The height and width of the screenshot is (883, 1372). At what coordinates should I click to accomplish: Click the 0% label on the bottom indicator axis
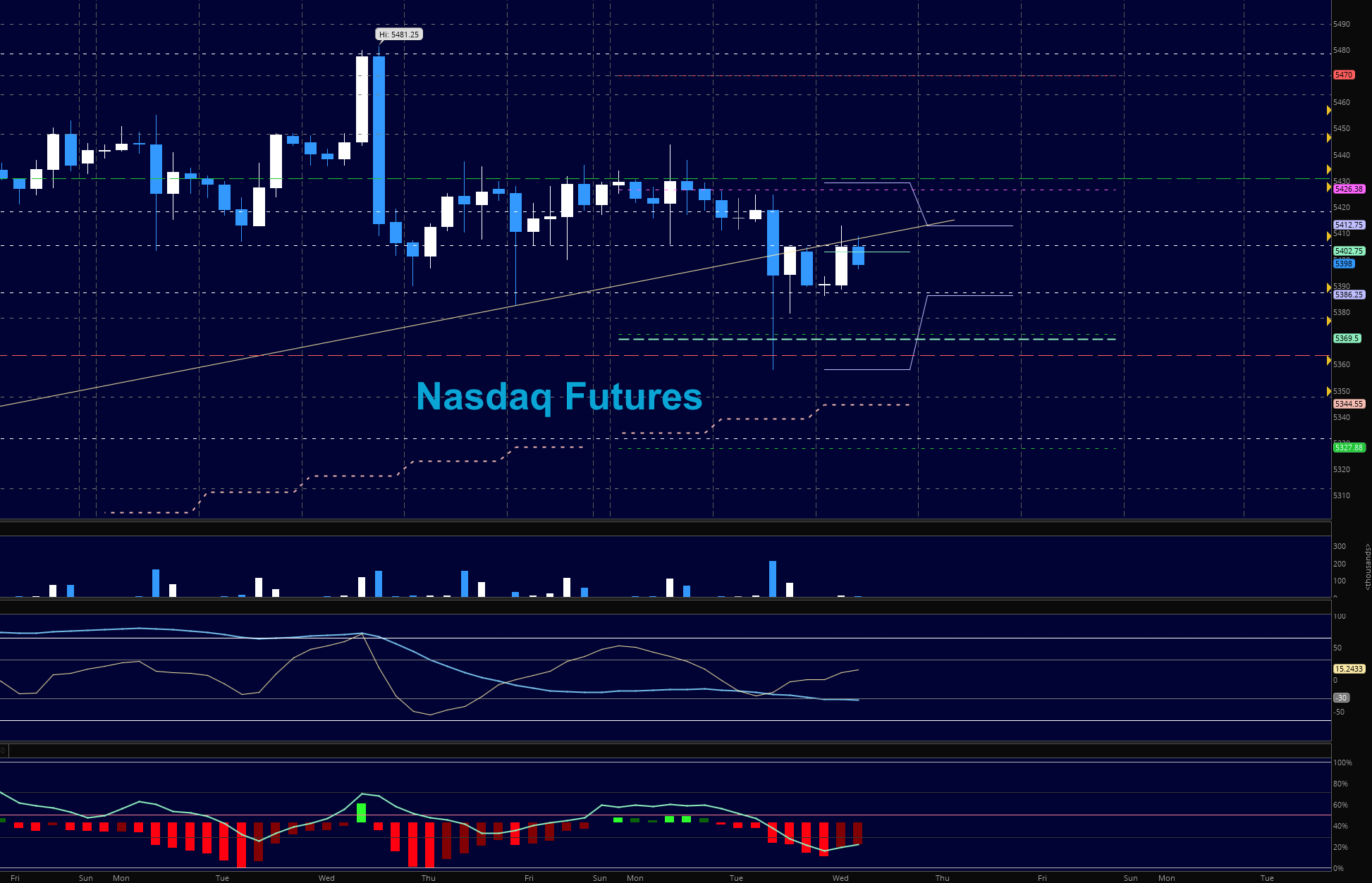[x=1338, y=868]
